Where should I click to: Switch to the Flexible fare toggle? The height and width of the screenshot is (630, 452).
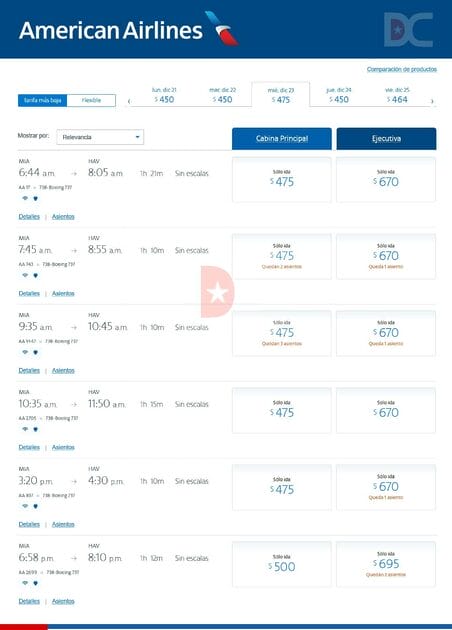click(91, 100)
